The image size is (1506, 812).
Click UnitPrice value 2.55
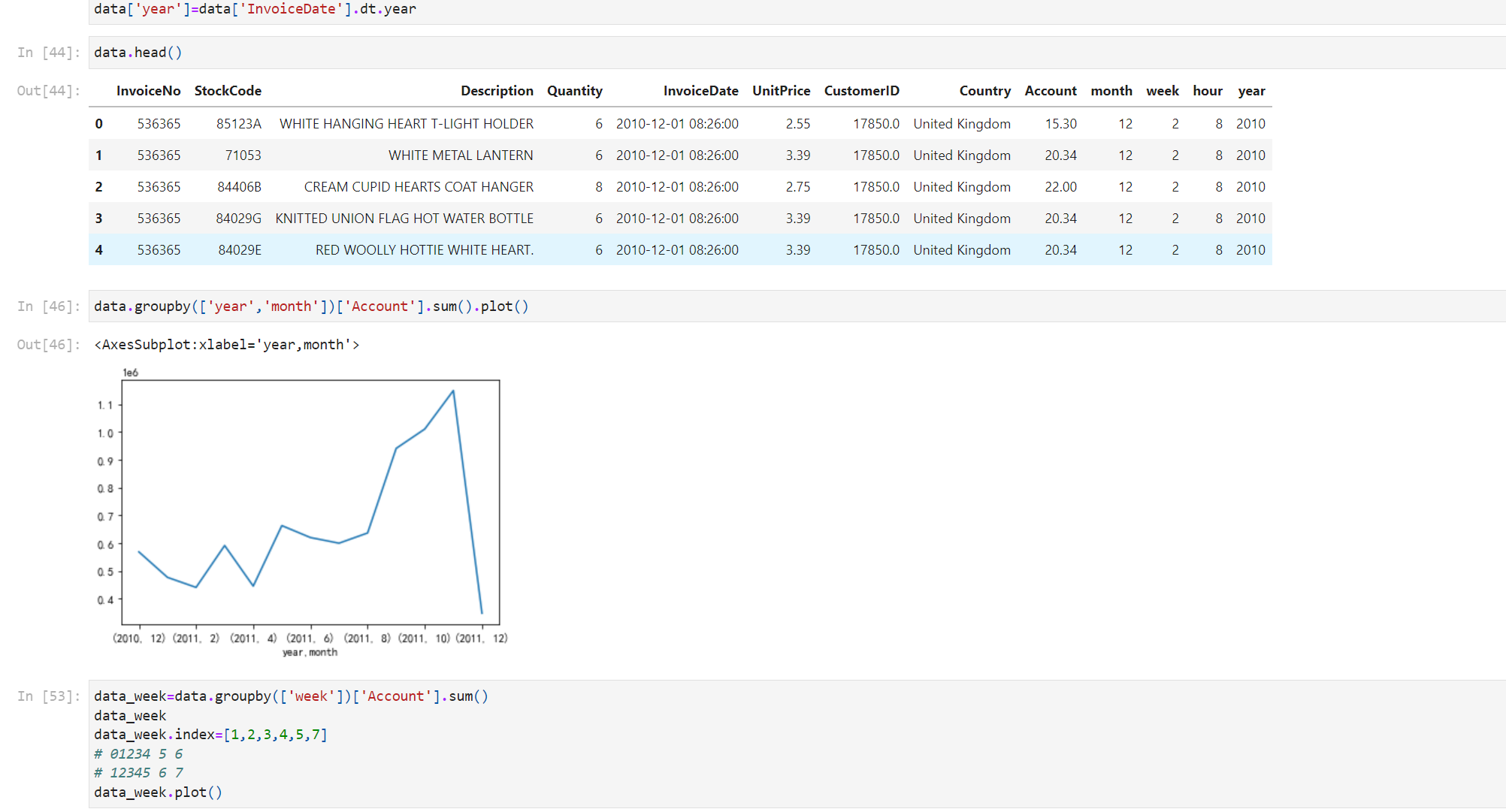[x=798, y=124]
